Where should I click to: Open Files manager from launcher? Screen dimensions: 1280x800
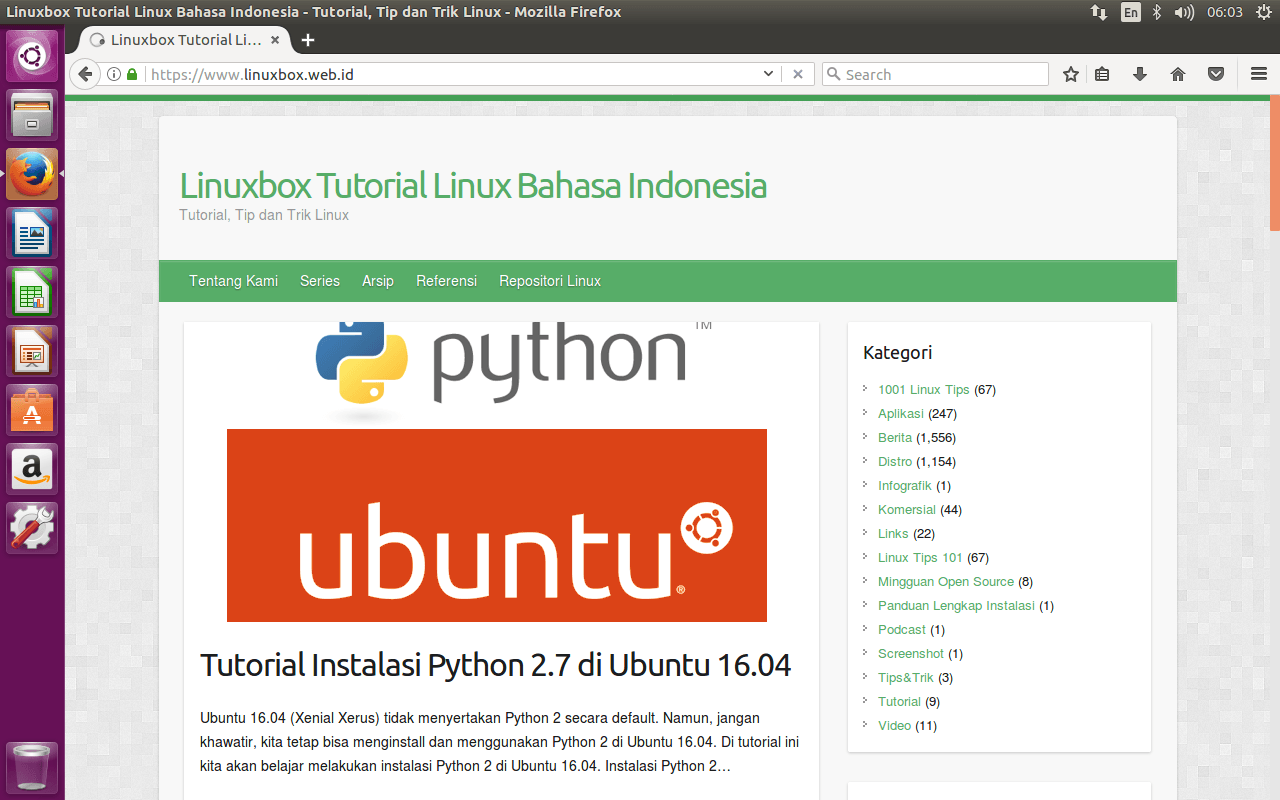33,115
